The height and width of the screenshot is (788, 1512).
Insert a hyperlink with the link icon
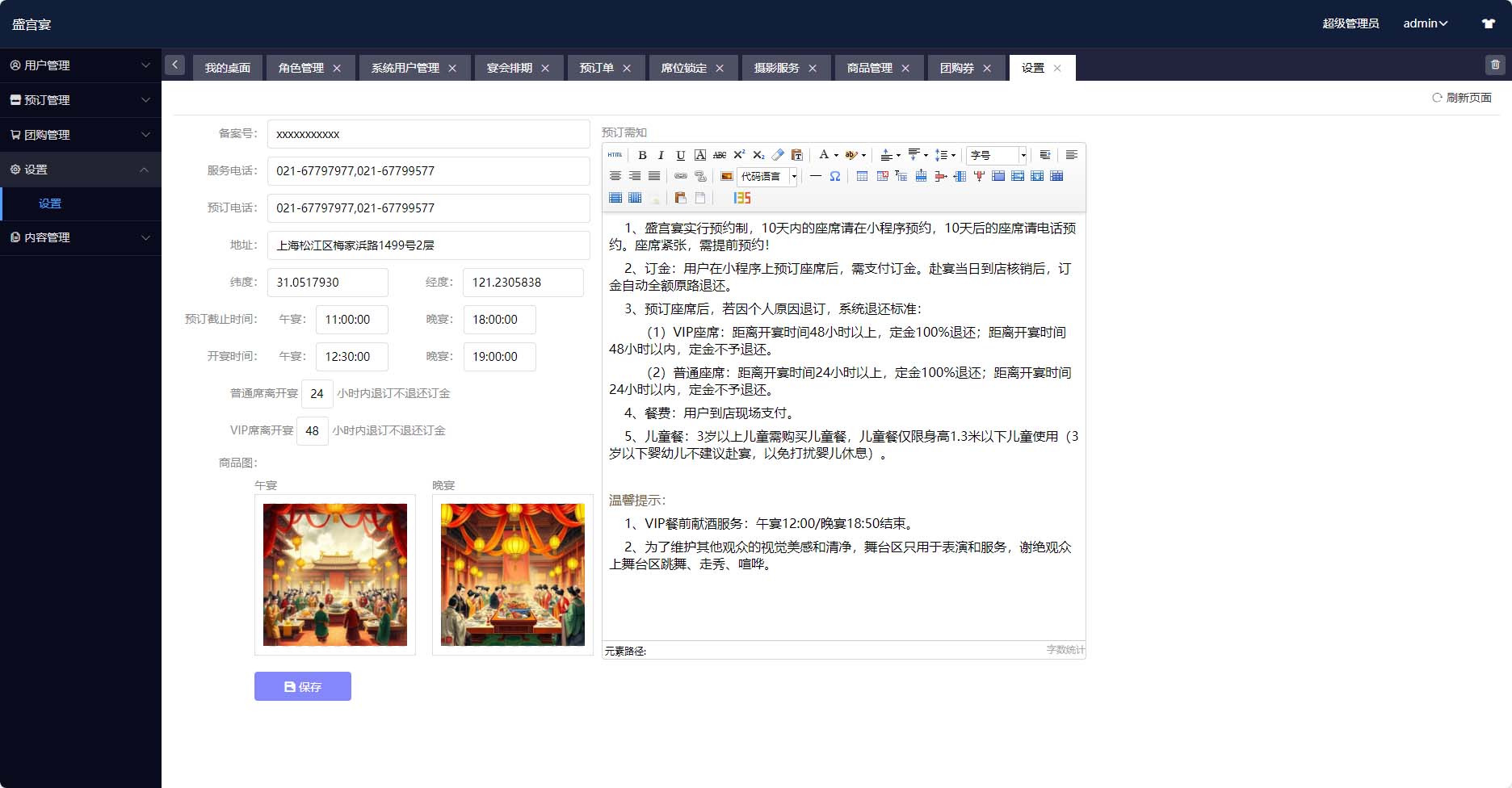click(681, 176)
